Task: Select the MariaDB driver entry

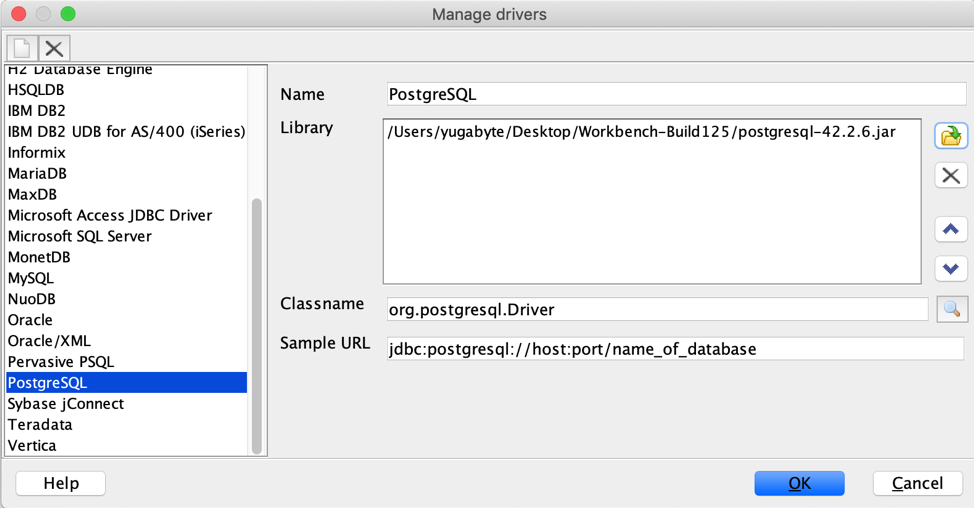Action: point(38,173)
